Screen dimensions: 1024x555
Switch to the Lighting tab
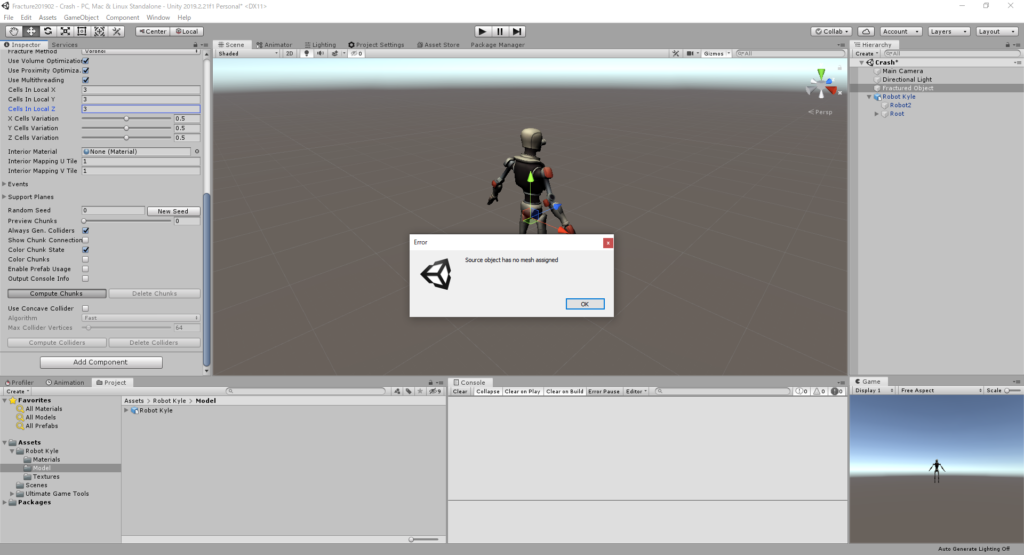320,45
